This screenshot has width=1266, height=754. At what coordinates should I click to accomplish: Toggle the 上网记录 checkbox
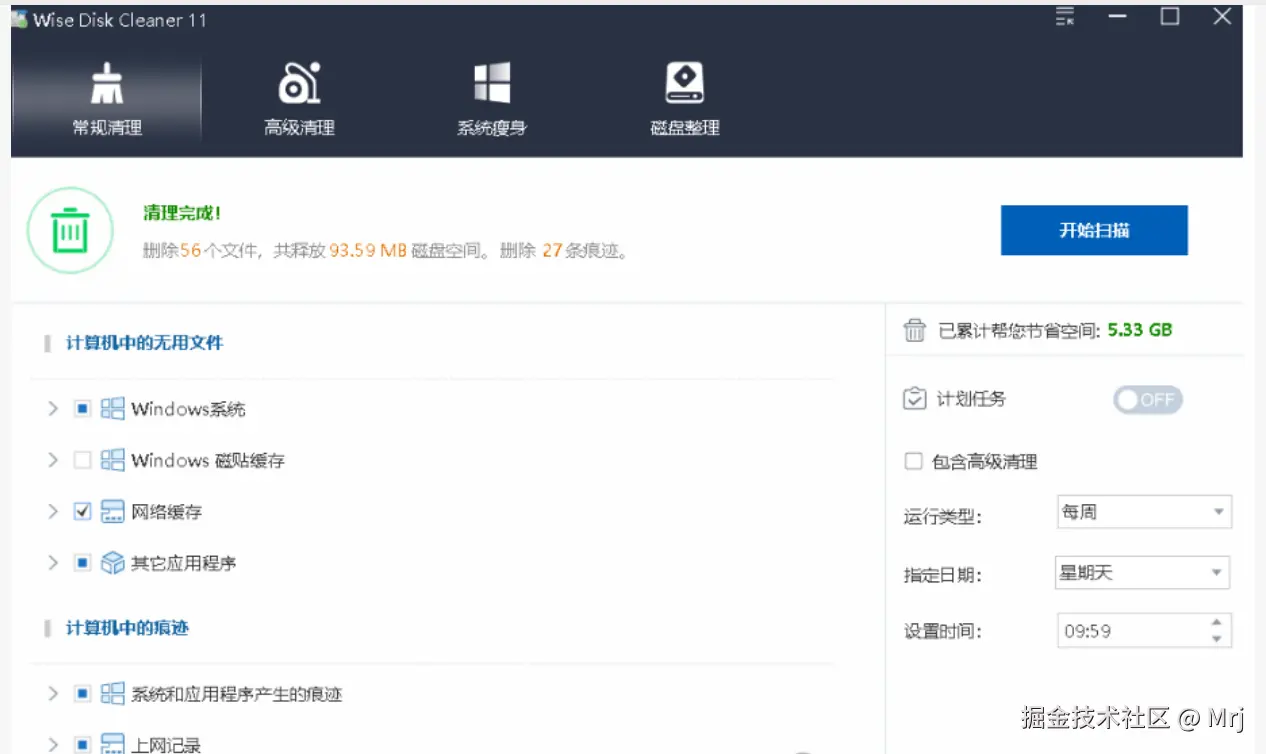pyautogui.click(x=83, y=745)
